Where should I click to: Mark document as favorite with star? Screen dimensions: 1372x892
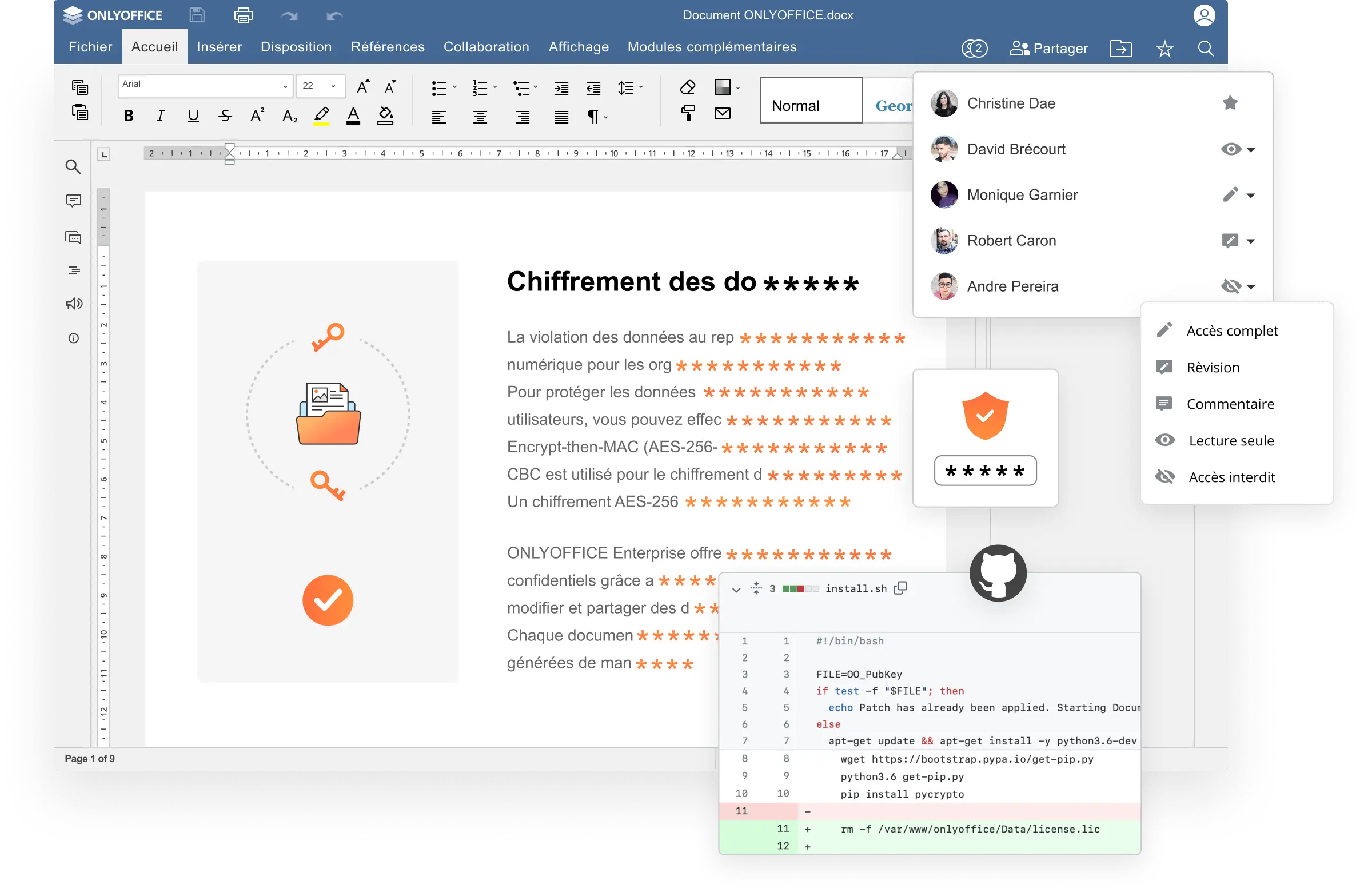pyautogui.click(x=1164, y=49)
